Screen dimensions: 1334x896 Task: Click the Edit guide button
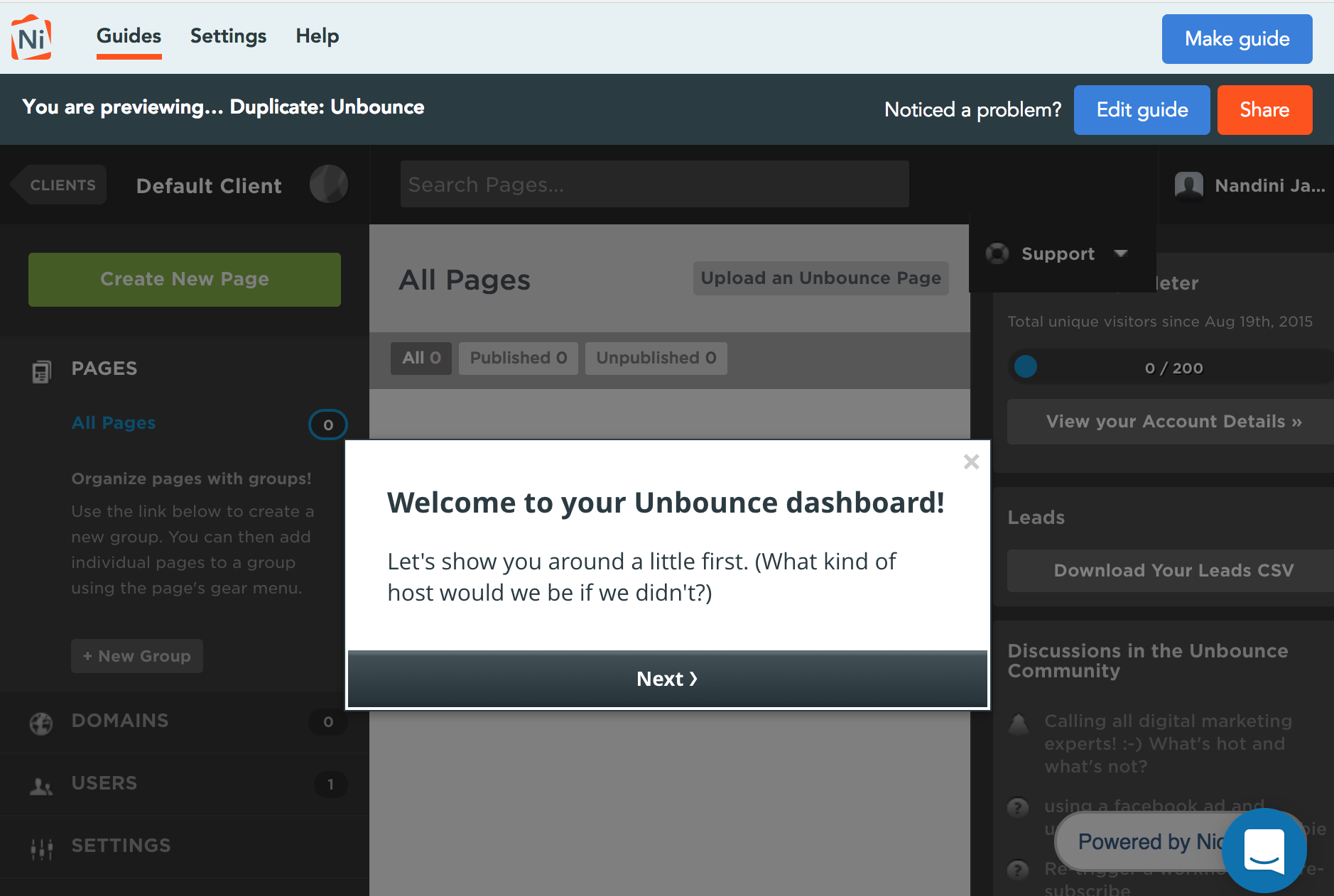[1142, 110]
